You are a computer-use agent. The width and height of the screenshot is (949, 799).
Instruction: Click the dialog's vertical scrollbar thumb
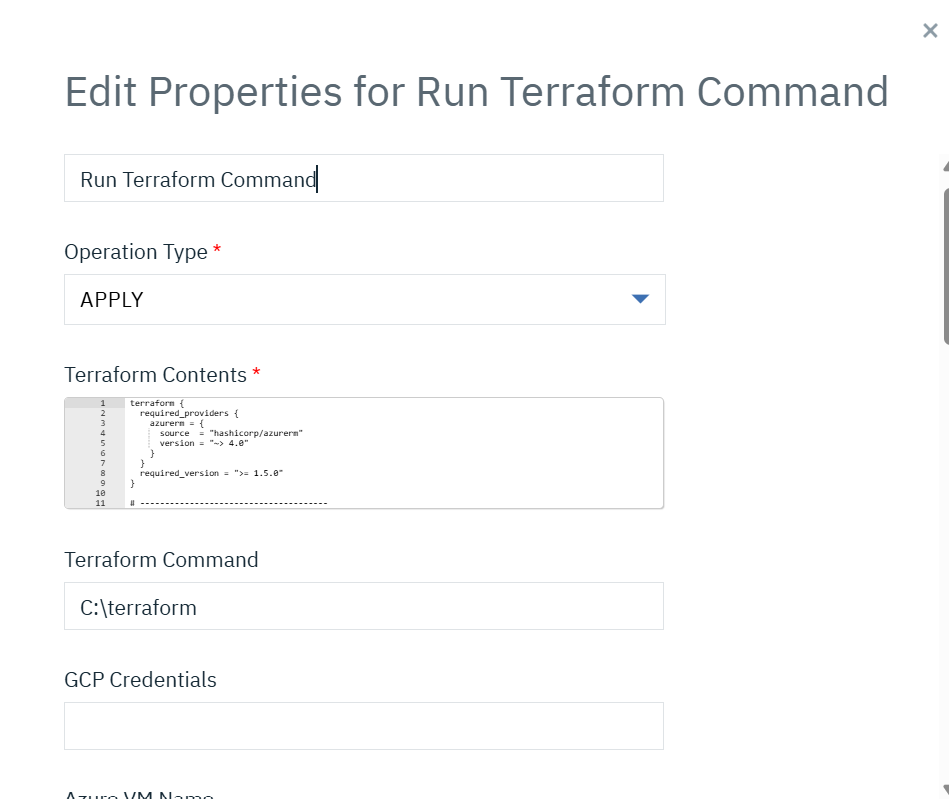[945, 265]
